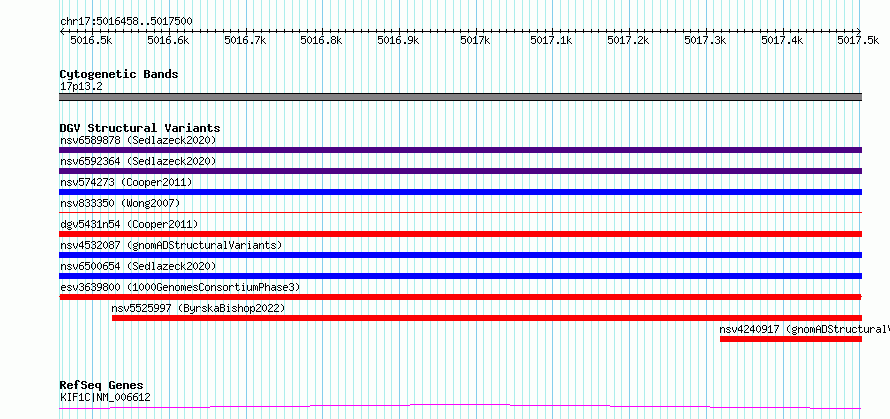Click the Cytogenetic Bands track title
The image size is (890, 419).
point(119,74)
